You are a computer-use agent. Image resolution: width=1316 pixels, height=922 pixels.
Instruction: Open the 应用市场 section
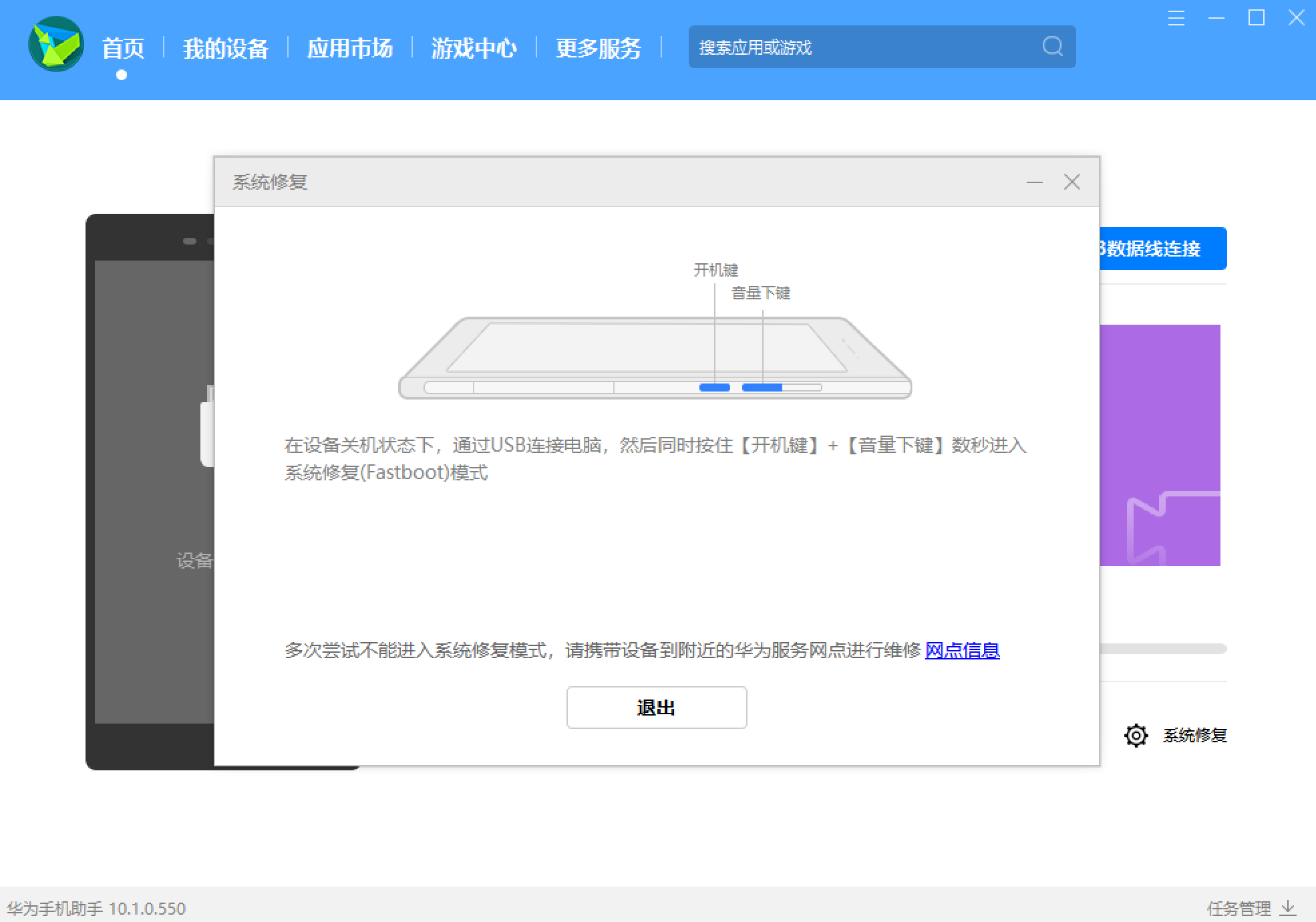pos(350,47)
